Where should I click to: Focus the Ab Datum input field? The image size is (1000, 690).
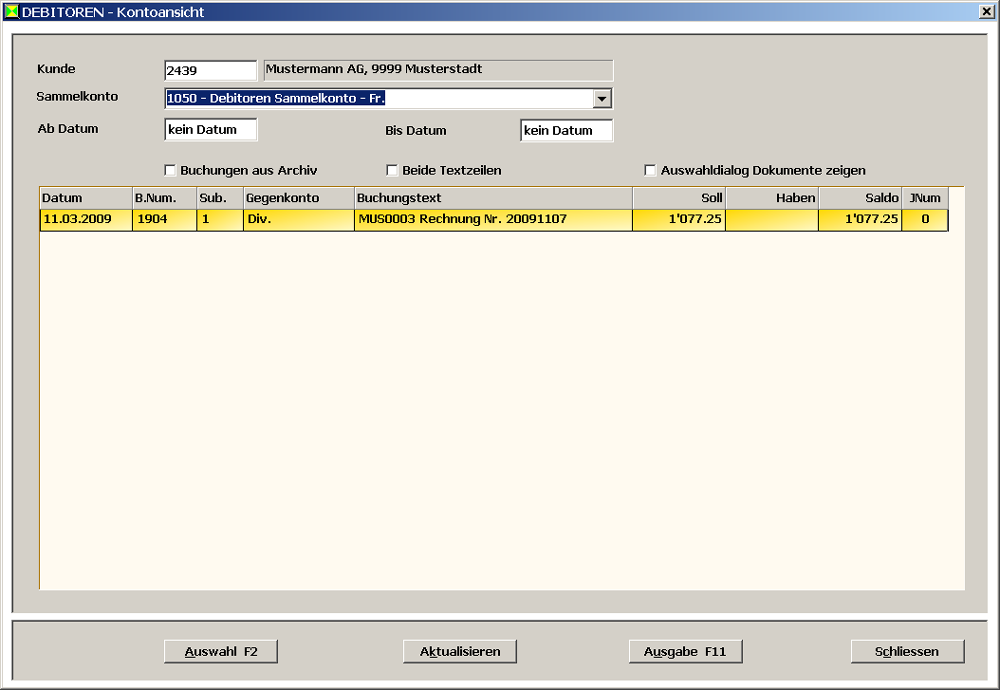(x=210, y=130)
